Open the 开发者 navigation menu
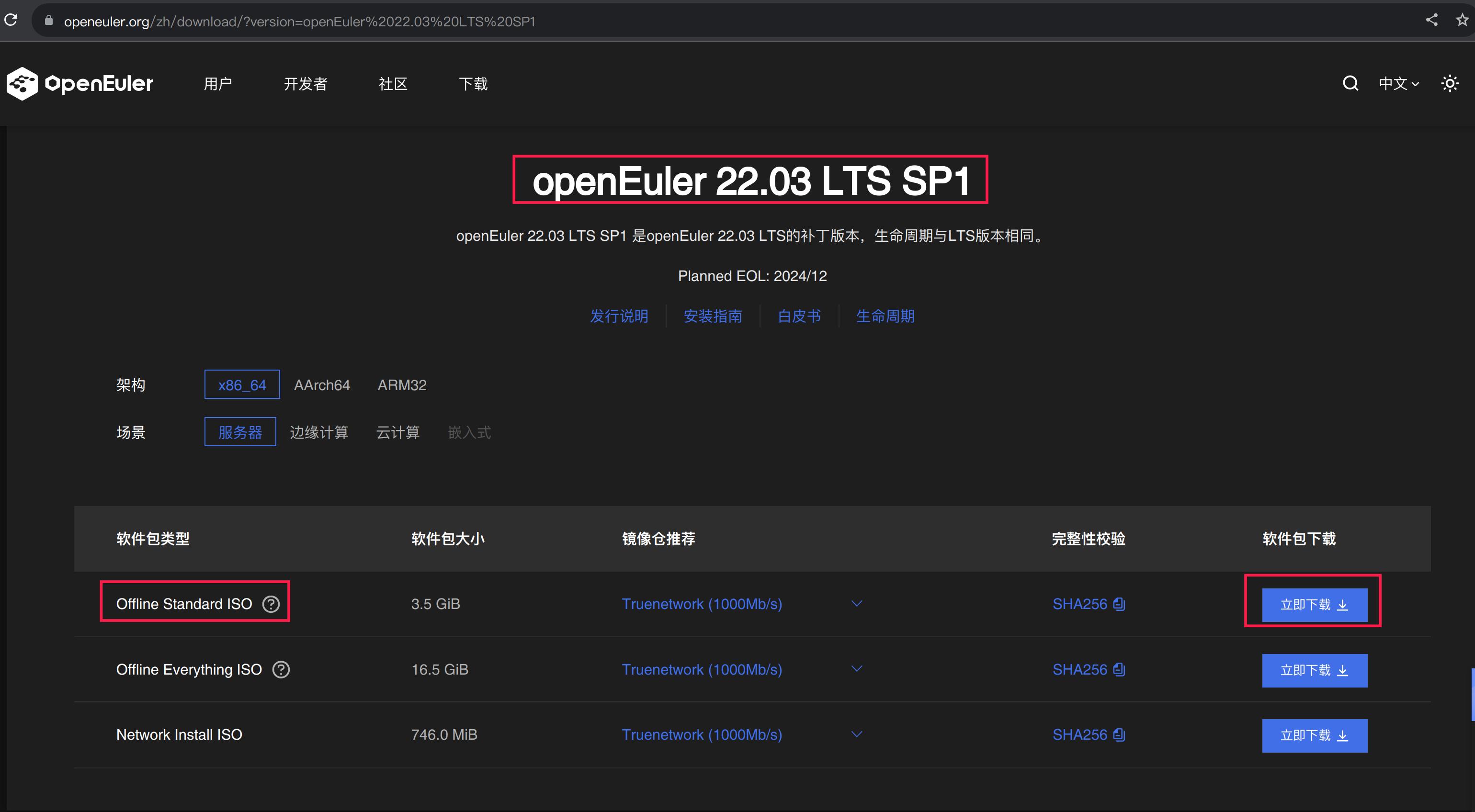This screenshot has height=812, width=1475. click(306, 84)
